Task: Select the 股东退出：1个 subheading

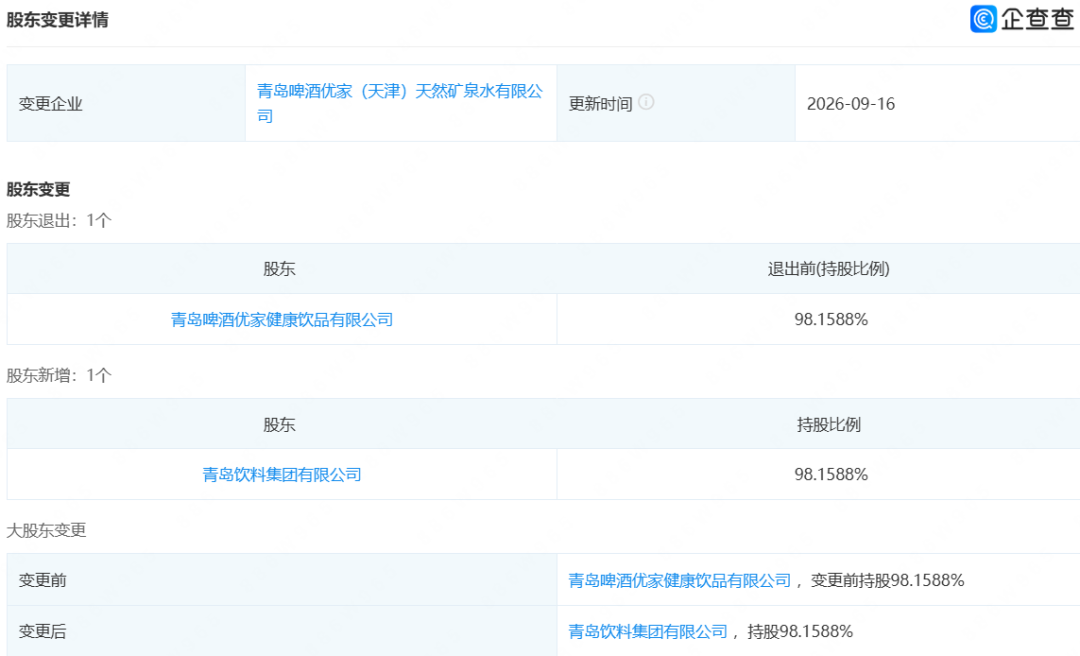Action: coord(59,221)
